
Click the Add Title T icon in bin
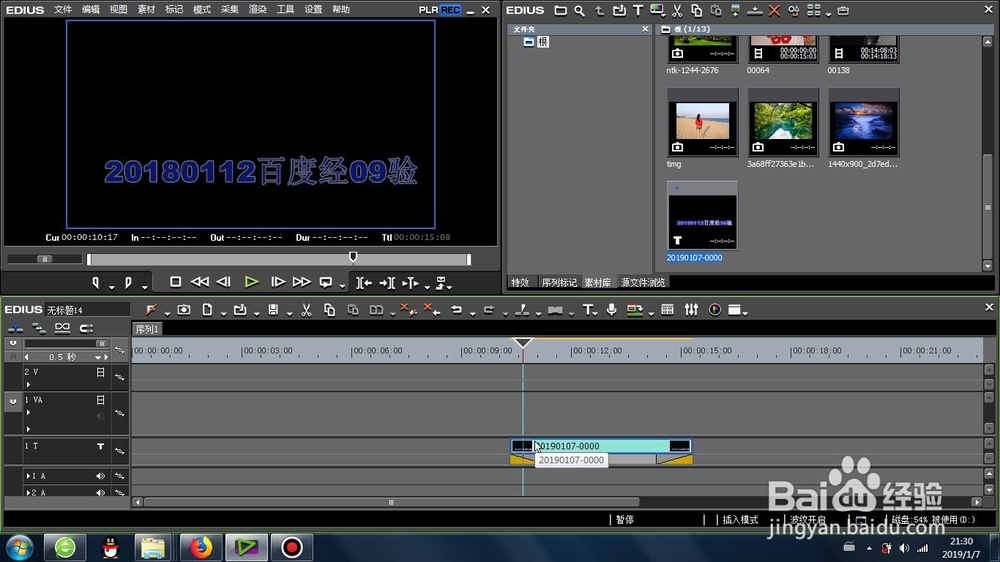click(638, 10)
